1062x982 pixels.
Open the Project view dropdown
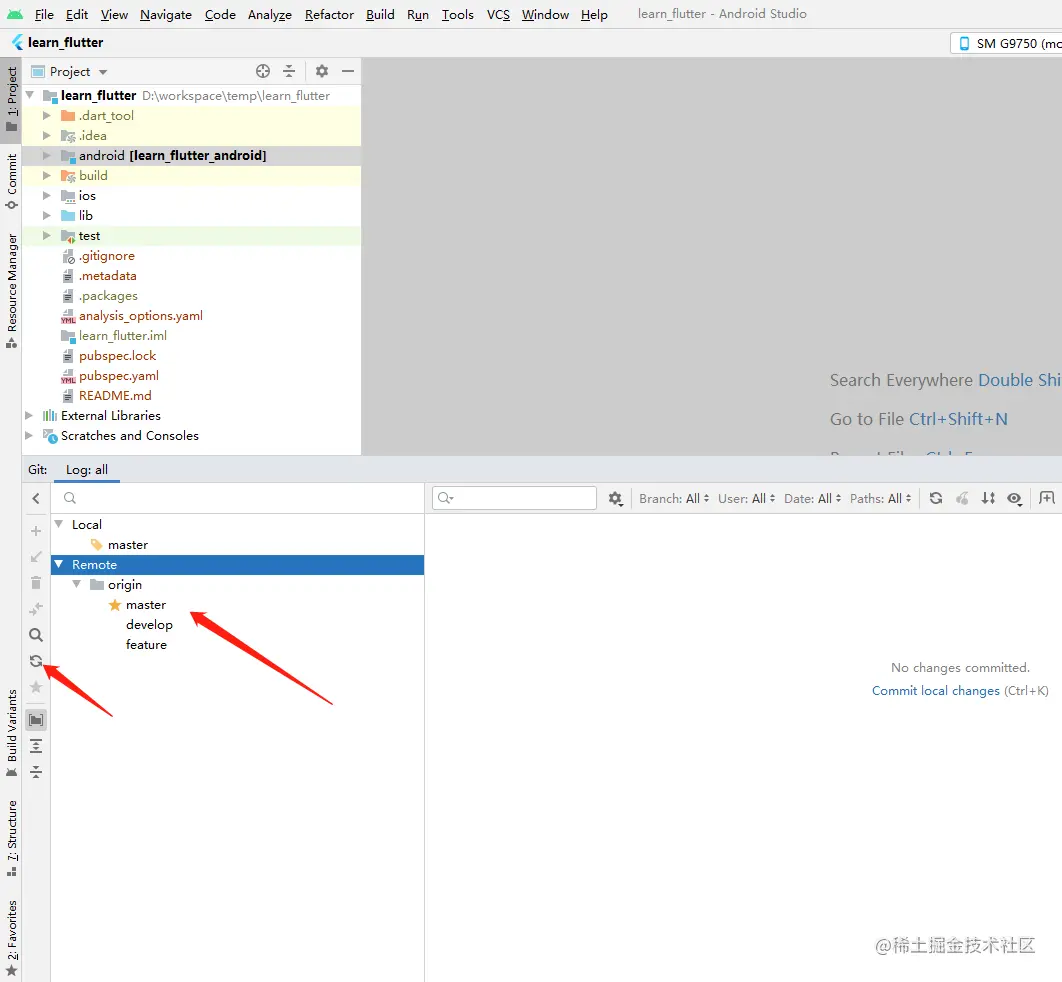pos(70,71)
